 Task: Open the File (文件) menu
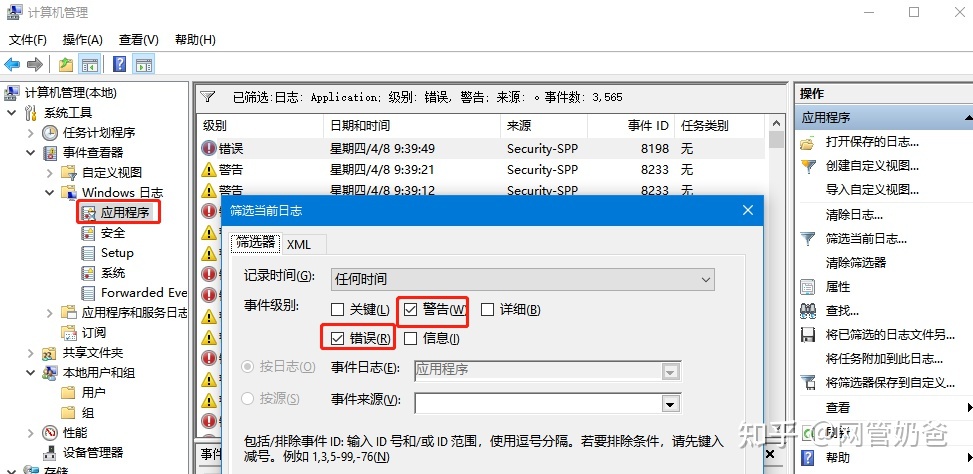tap(28, 40)
